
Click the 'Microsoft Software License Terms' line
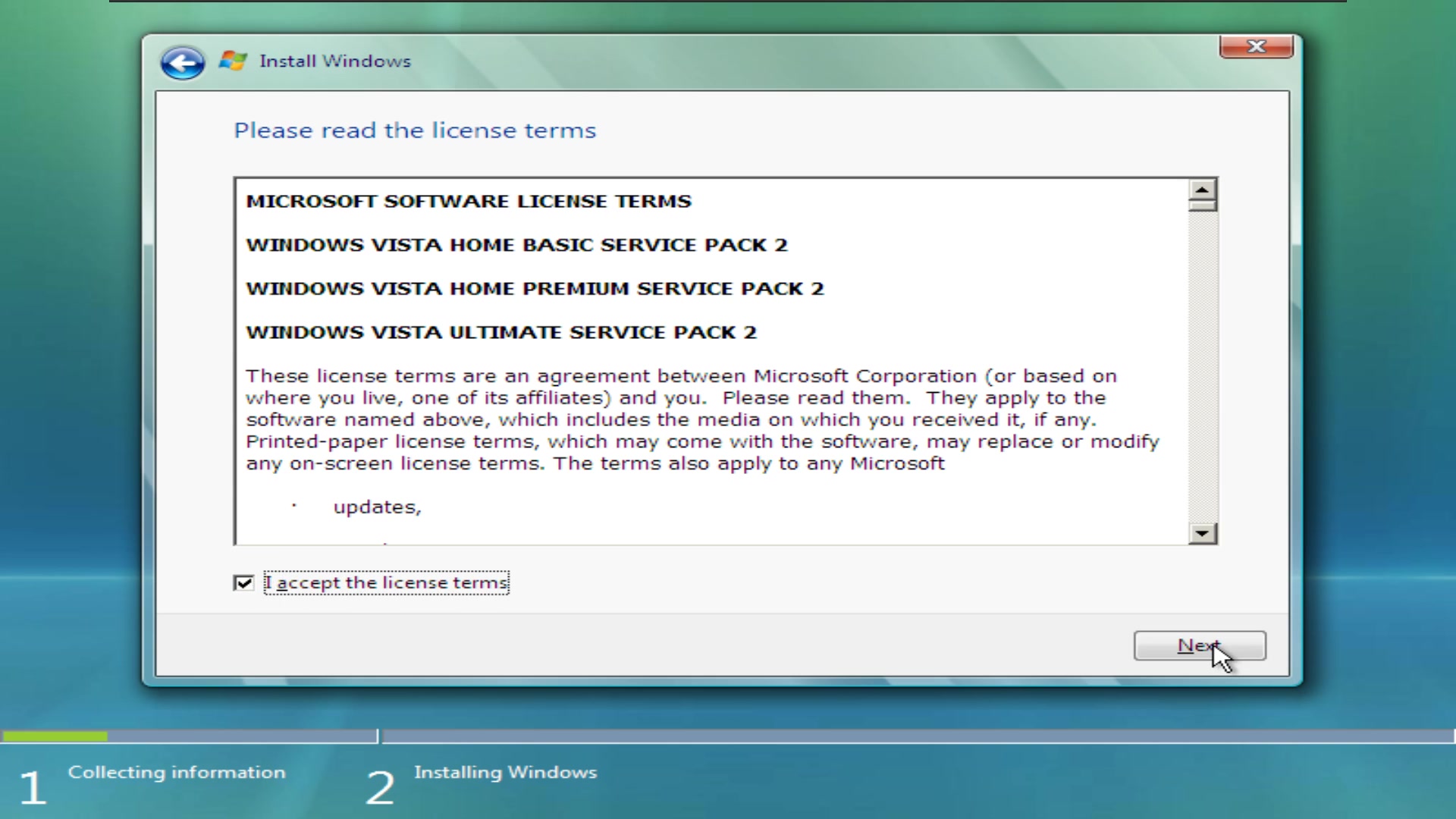click(x=469, y=202)
